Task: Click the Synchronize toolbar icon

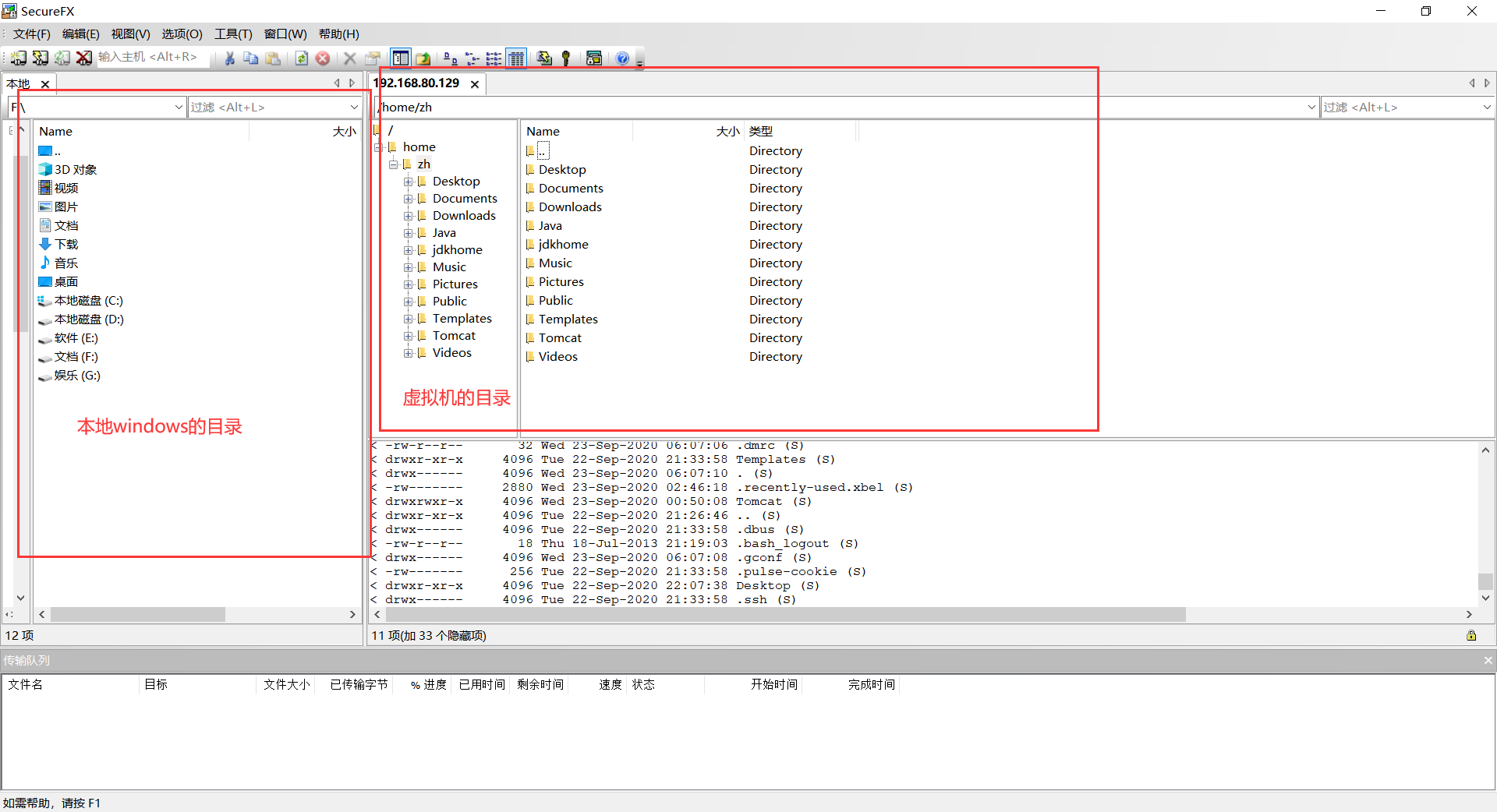Action: (544, 58)
